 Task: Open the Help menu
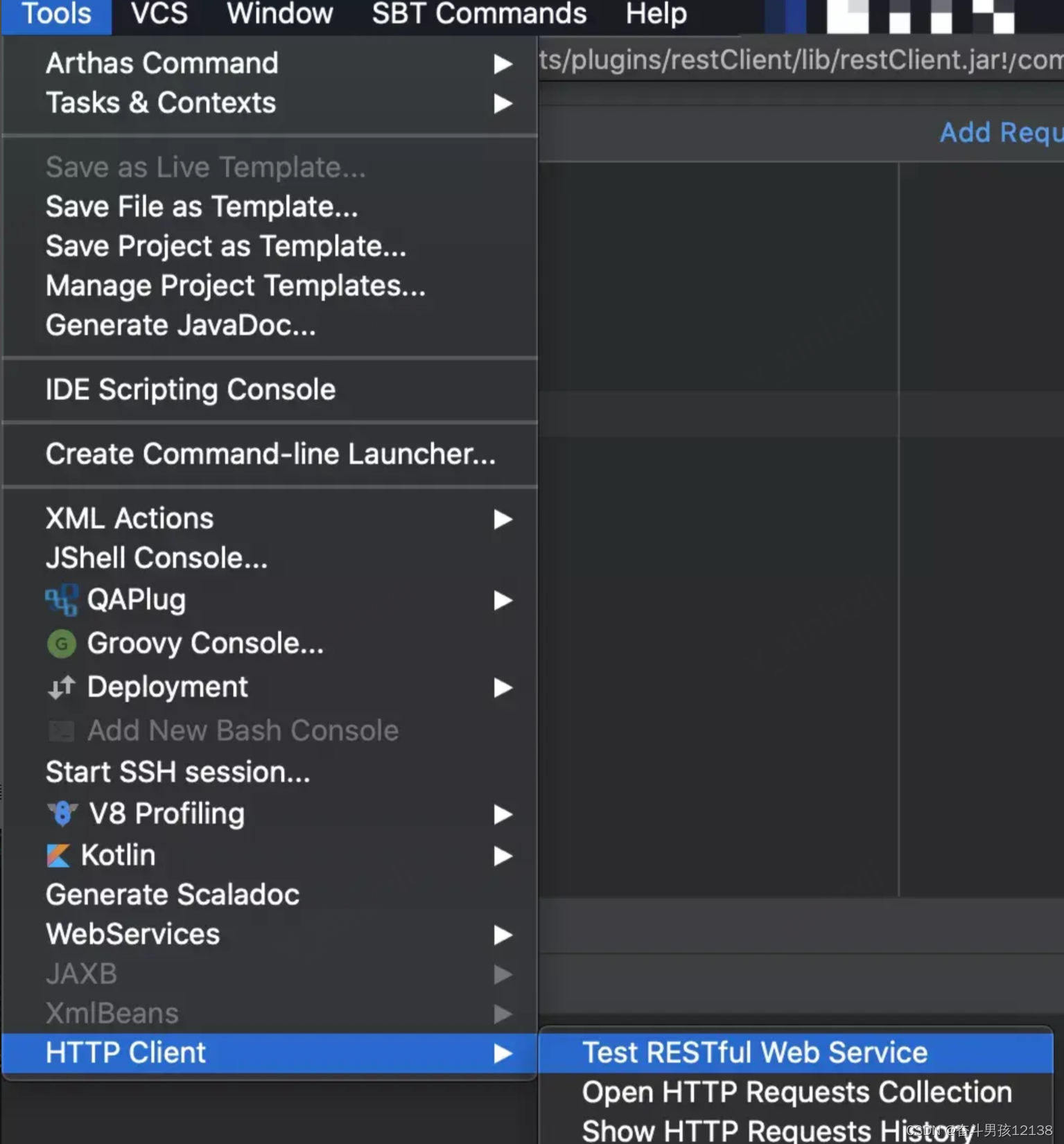[x=656, y=14]
